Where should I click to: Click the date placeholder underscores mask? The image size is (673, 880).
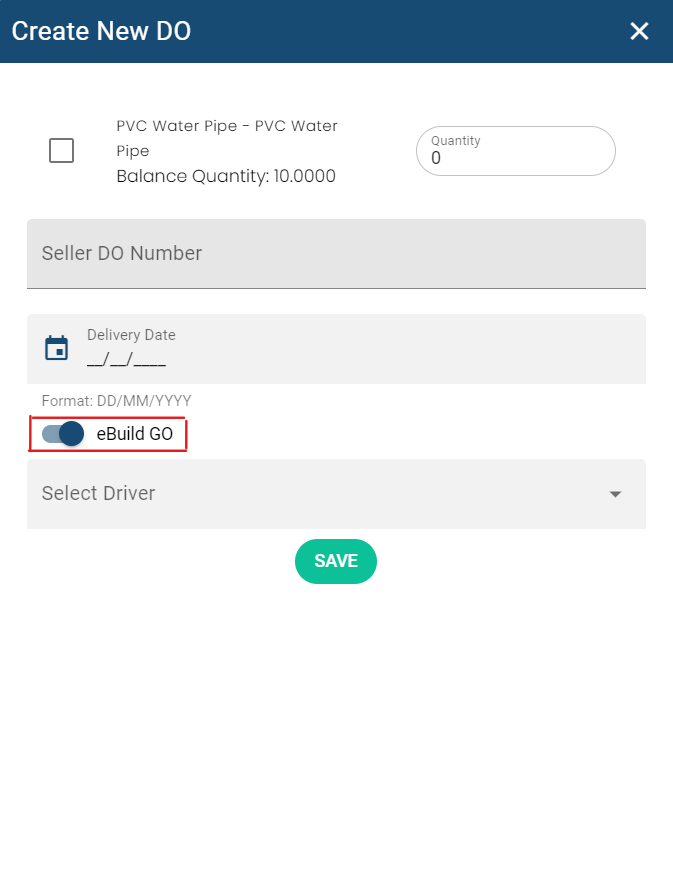(126, 360)
